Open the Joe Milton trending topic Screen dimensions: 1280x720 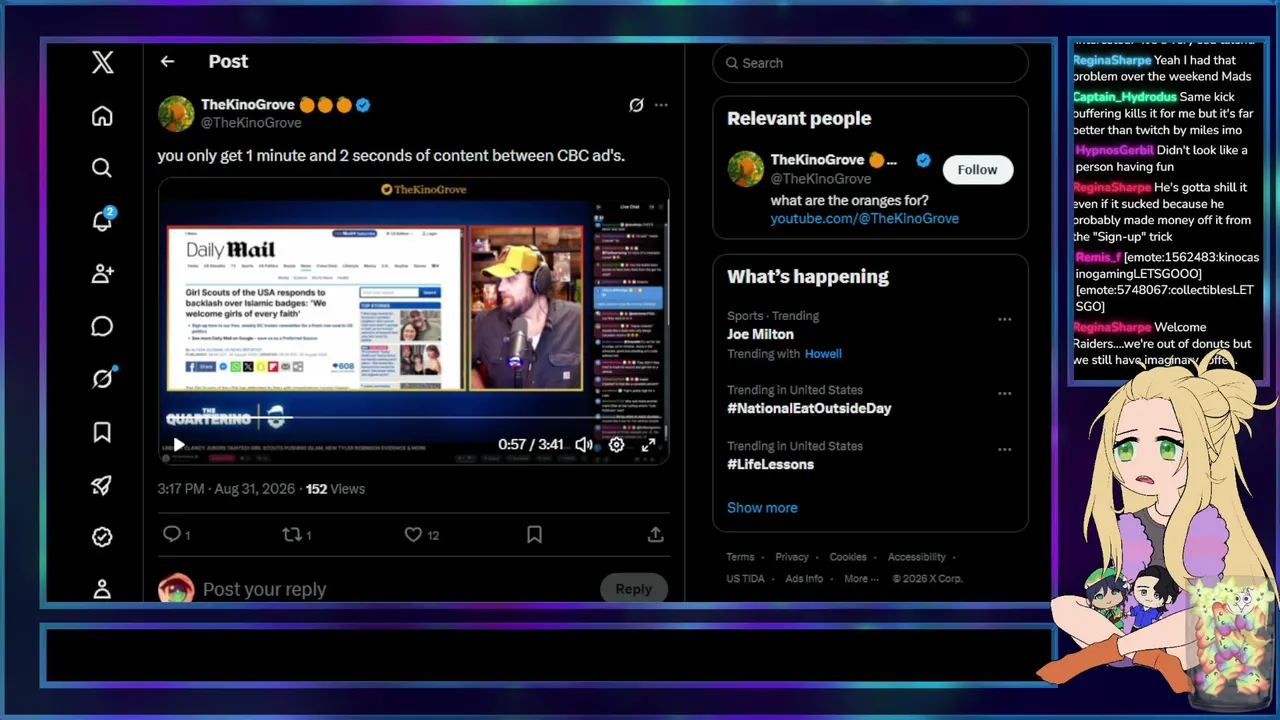[x=760, y=334]
